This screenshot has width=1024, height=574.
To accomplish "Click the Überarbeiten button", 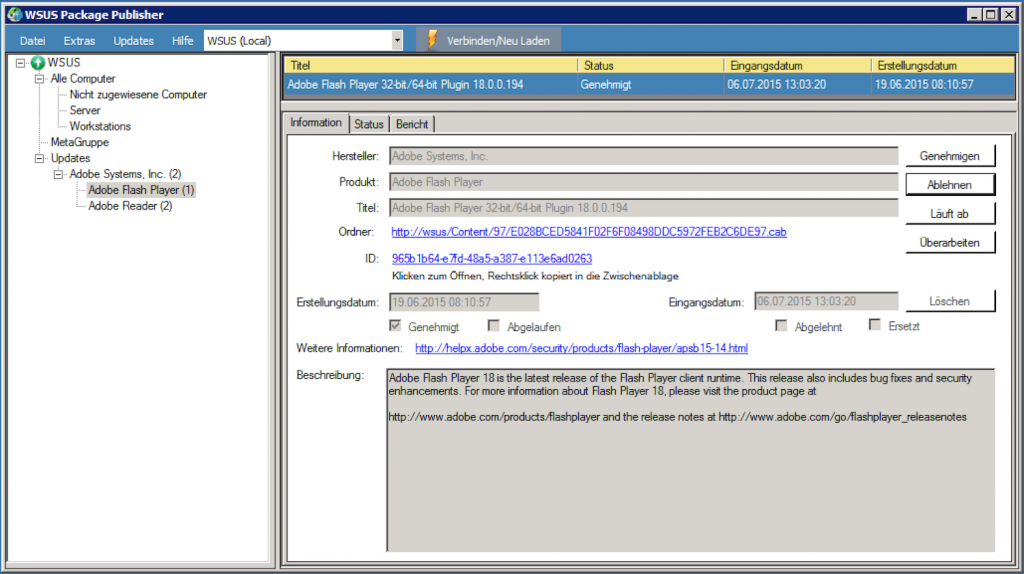I will click(x=950, y=242).
